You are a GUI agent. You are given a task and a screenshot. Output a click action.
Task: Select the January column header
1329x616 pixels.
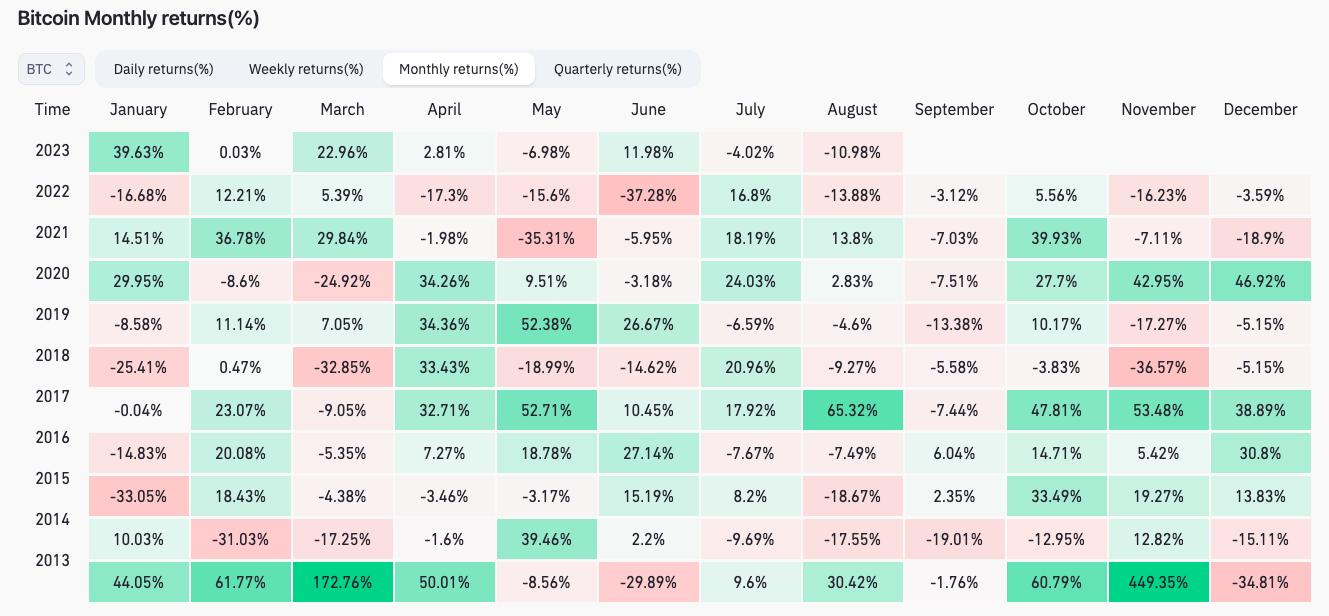pos(138,109)
